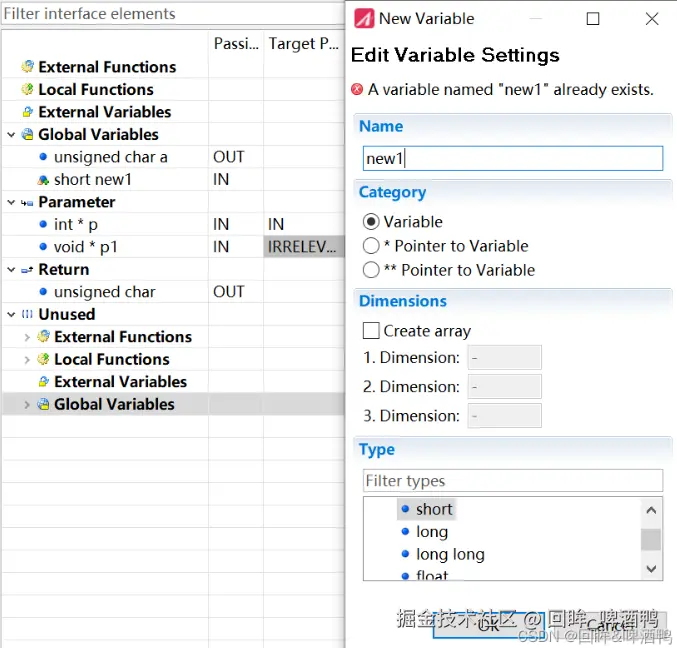
Task: Select the * Pointer to Variable option
Action: [371, 246]
